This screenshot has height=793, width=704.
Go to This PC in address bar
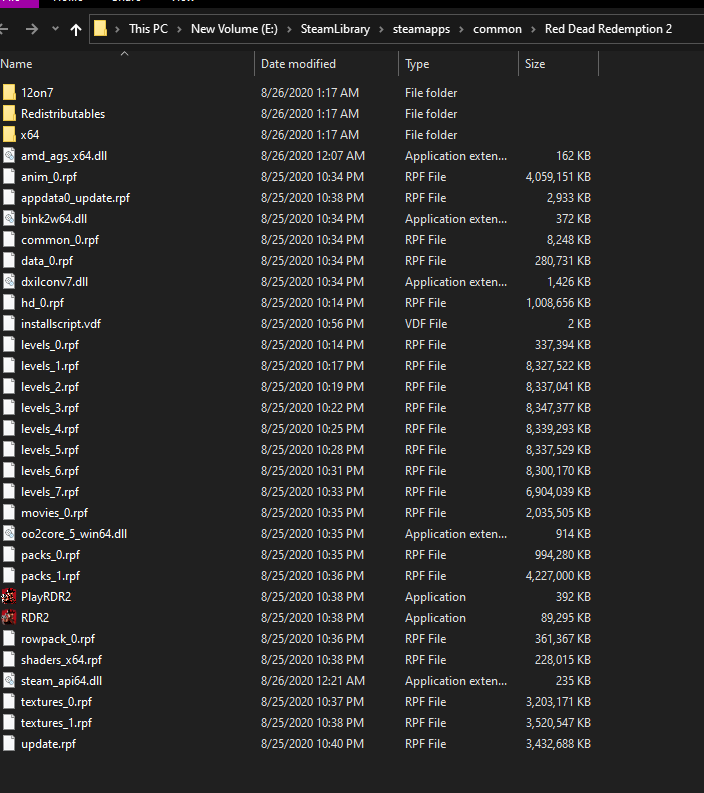[148, 29]
